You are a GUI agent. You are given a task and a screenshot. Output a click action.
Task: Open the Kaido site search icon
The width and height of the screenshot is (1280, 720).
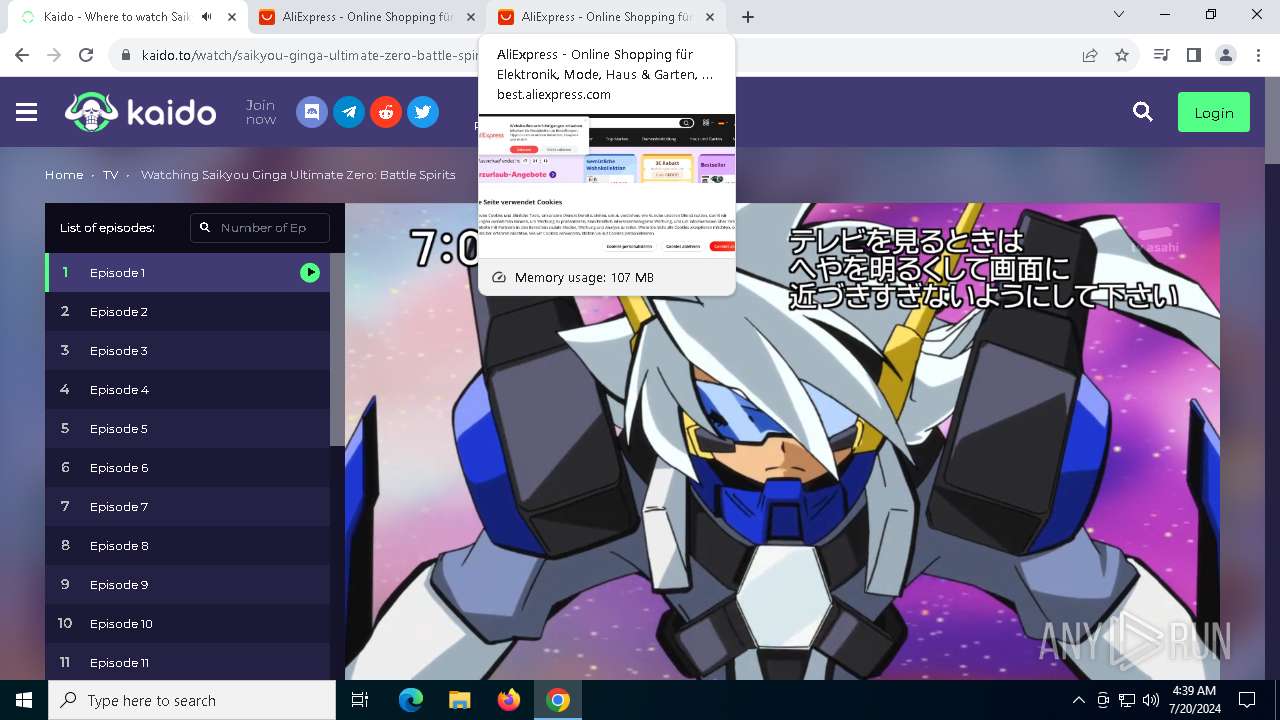click(x=1143, y=113)
